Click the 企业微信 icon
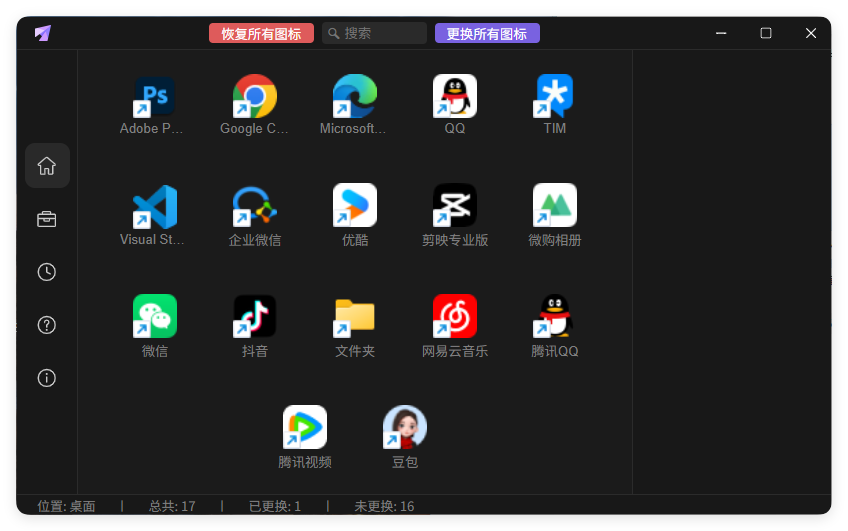The height and width of the screenshot is (531, 848). coord(255,207)
